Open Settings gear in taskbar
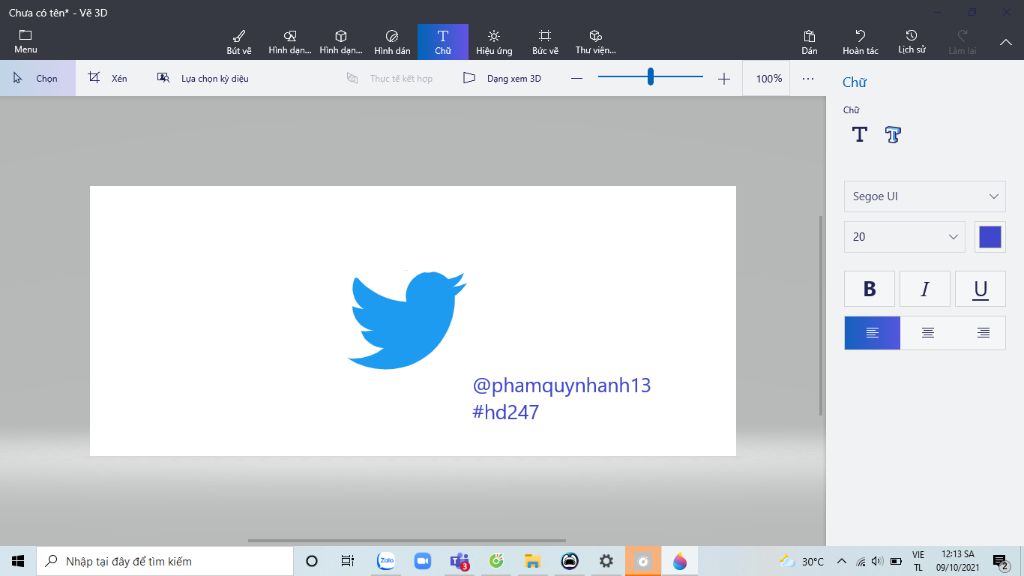This screenshot has height=576, width=1024. 606,561
